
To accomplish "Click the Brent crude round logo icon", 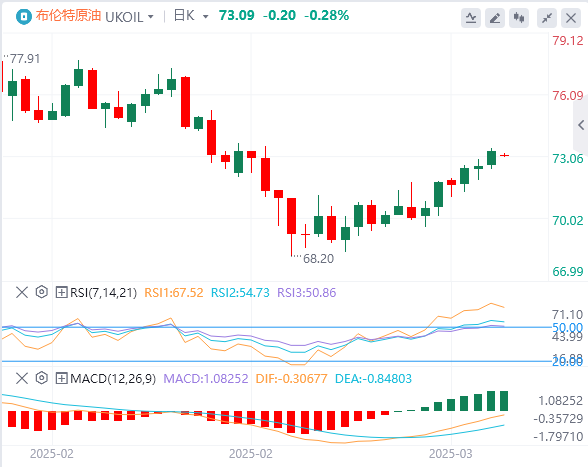I will 24,17.
